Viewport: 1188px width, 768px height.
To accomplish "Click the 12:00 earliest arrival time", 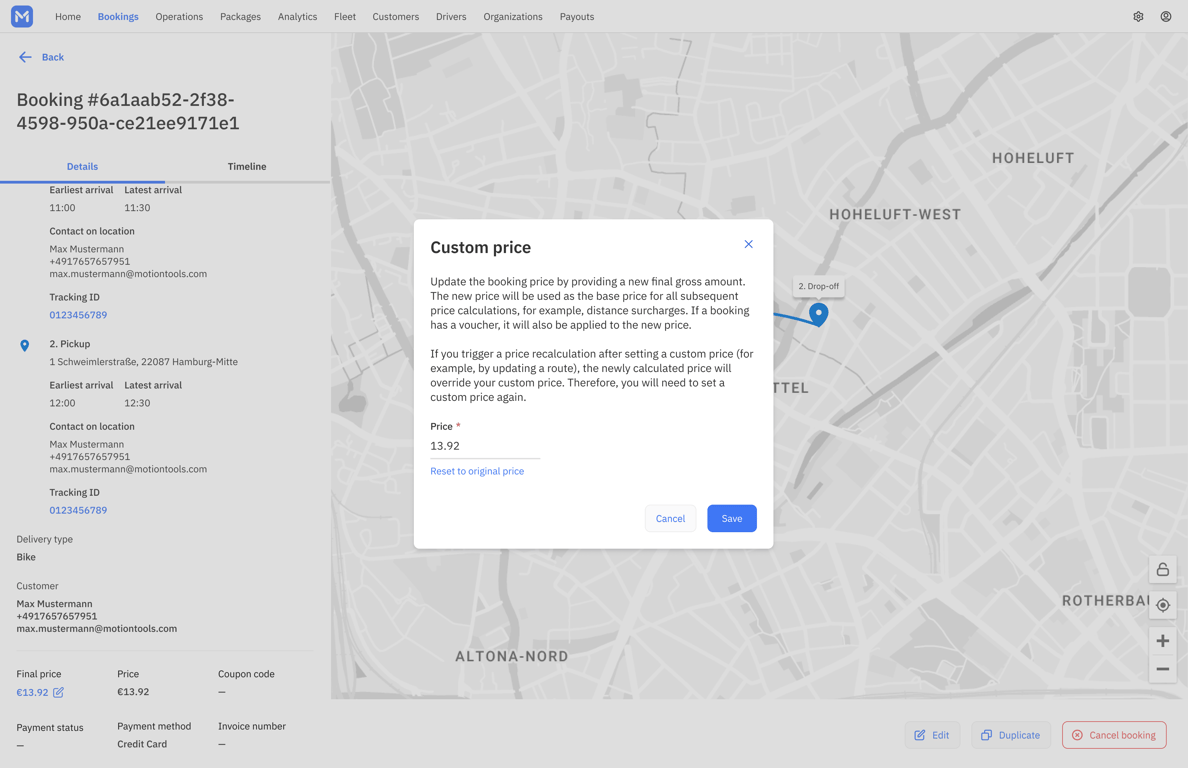I will click(62, 403).
